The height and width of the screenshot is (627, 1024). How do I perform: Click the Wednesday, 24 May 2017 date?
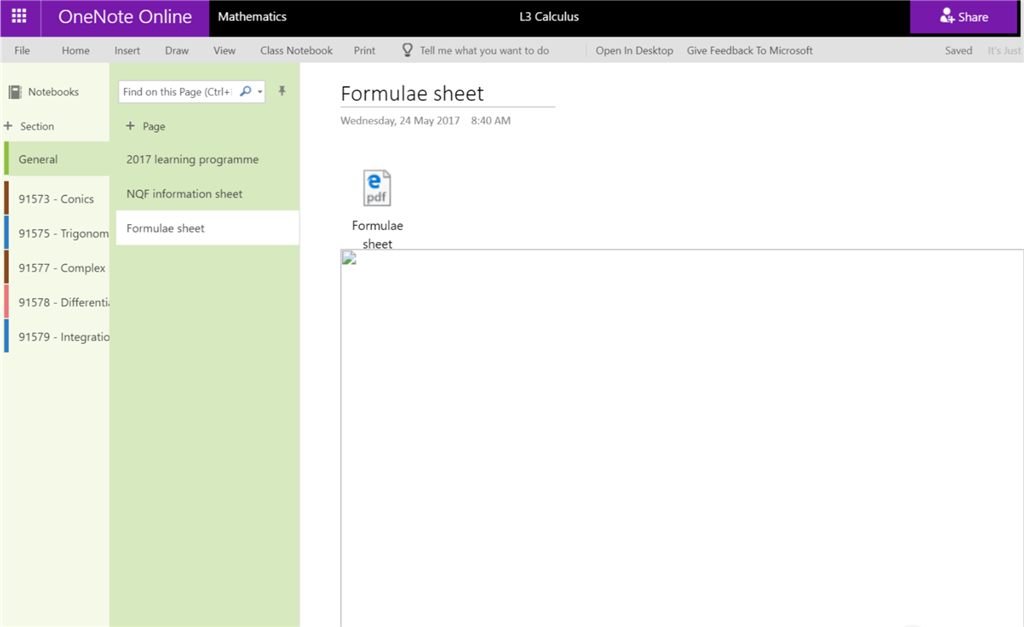click(400, 121)
